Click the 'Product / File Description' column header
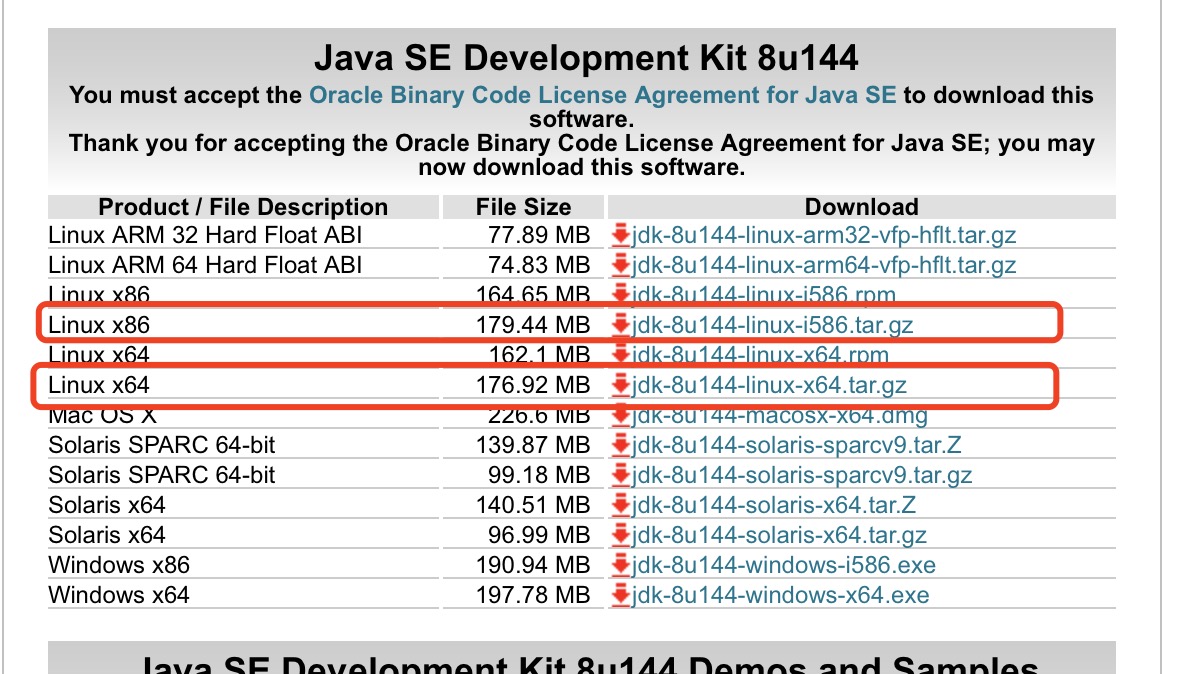 pos(243,207)
